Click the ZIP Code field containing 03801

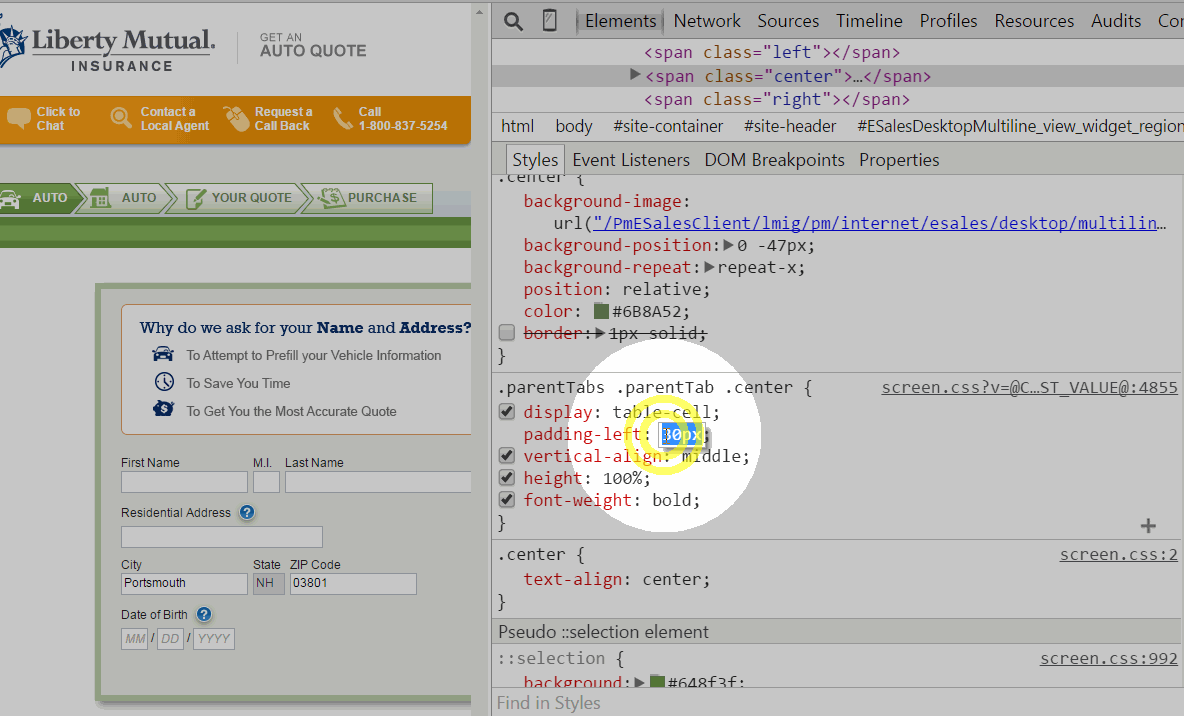[x=353, y=584]
